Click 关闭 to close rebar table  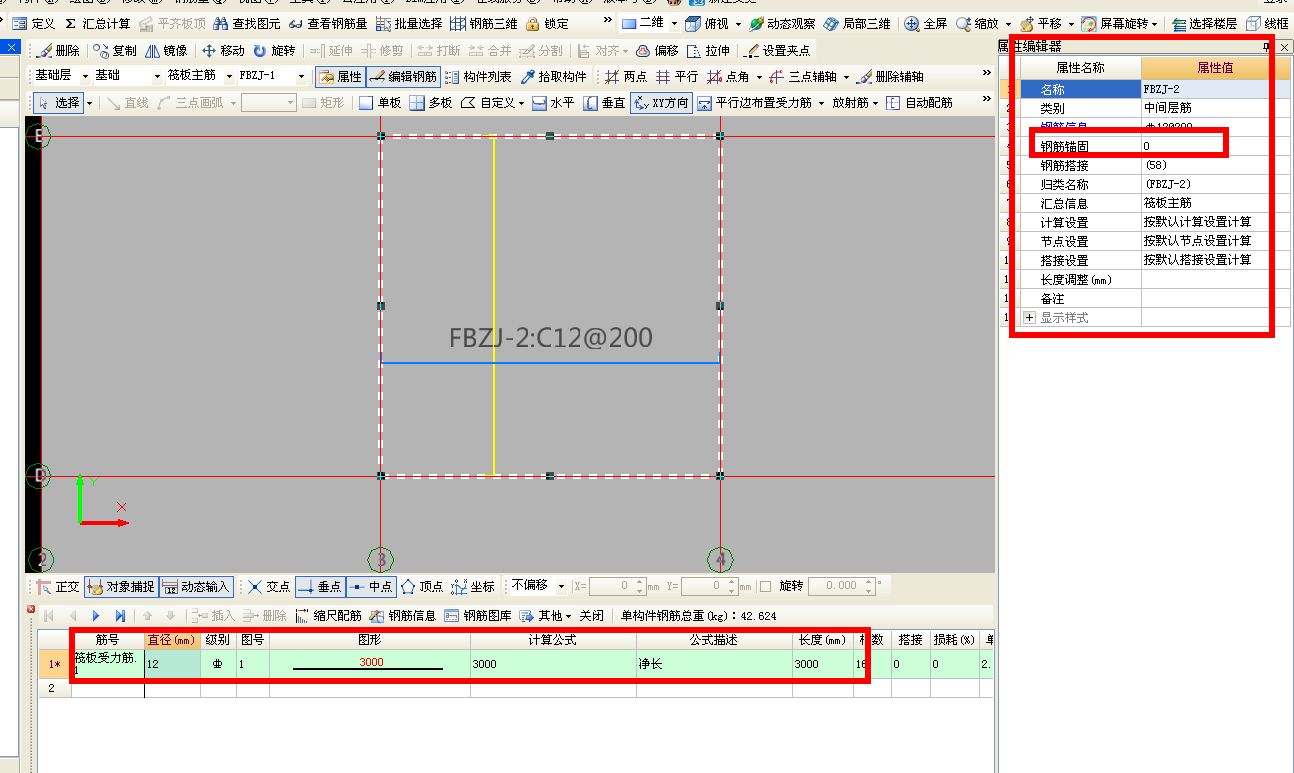point(592,616)
